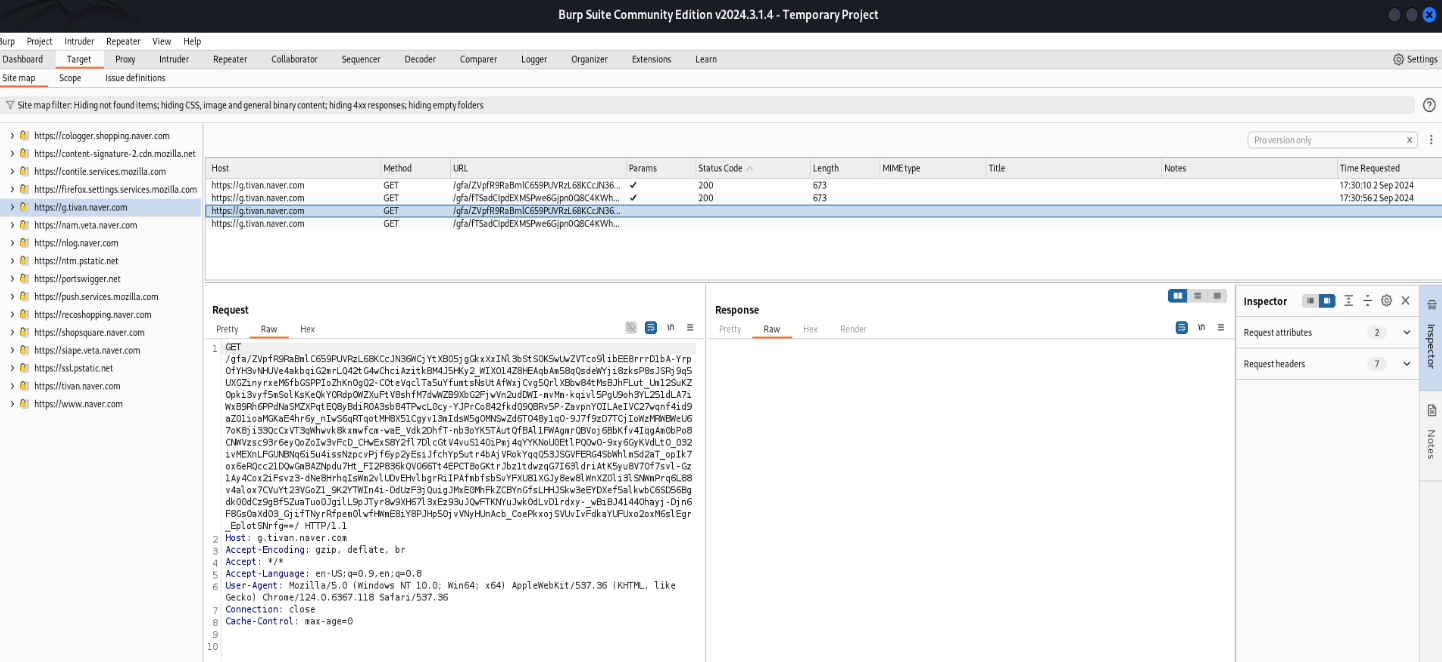This screenshot has height=662, width=1442.
Task: Toggle show non-printable chars (\n) in Response
Action: pos(1201,327)
